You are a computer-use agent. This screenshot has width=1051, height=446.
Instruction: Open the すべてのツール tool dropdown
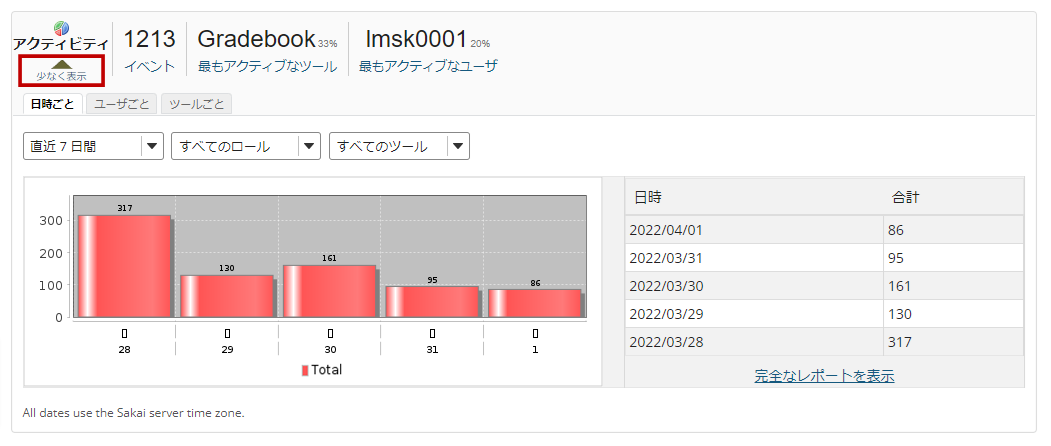pos(399,146)
